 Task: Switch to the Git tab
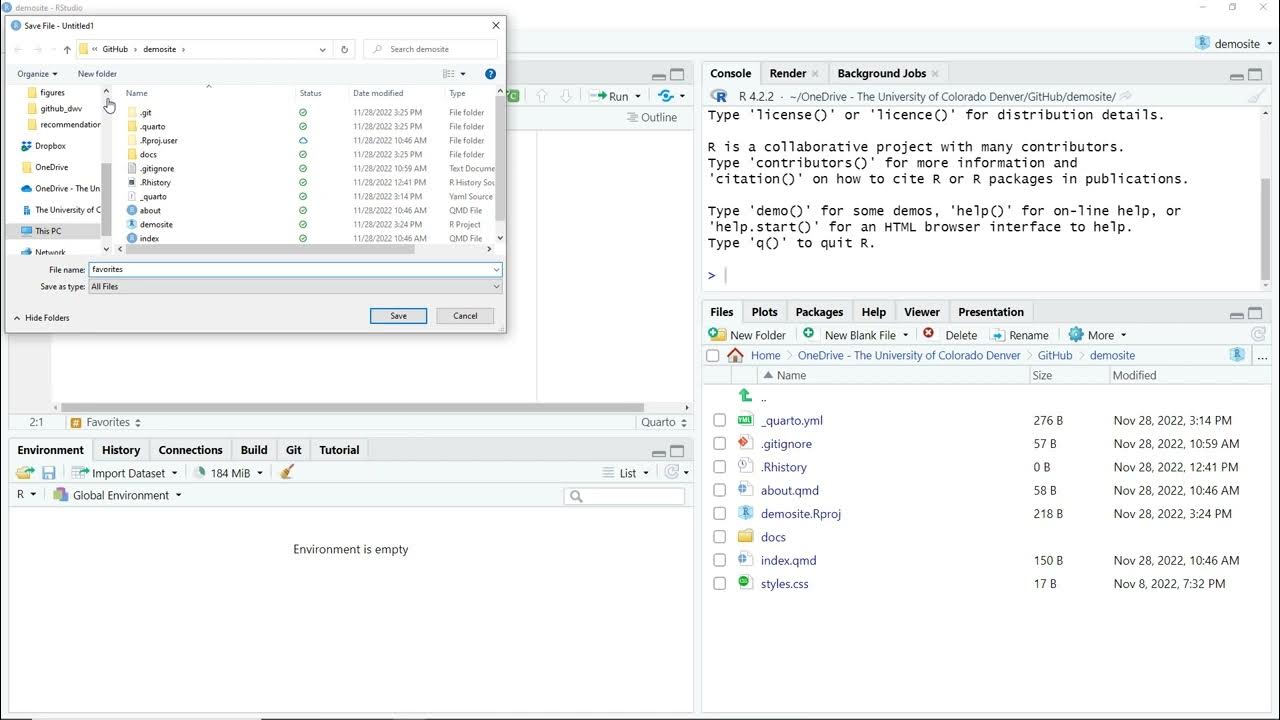(x=294, y=450)
